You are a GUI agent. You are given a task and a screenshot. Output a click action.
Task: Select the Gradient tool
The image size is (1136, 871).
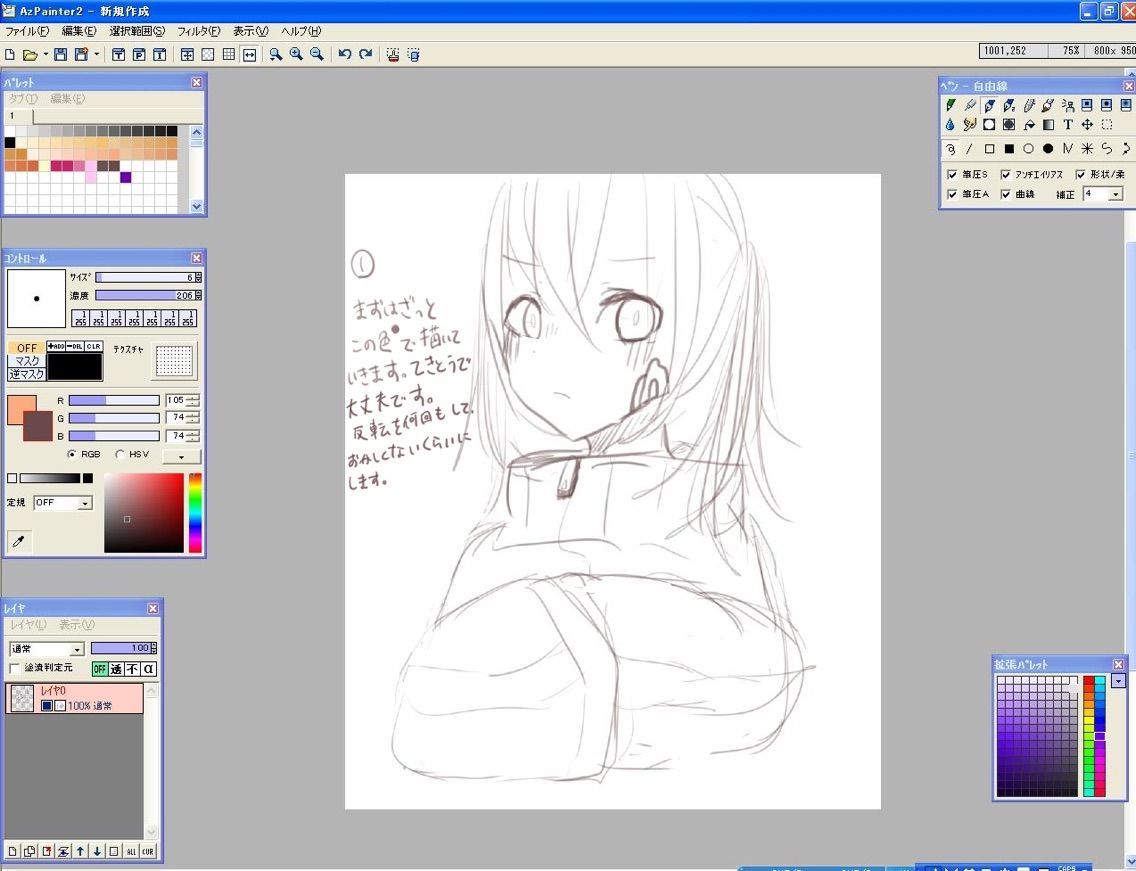(1048, 125)
